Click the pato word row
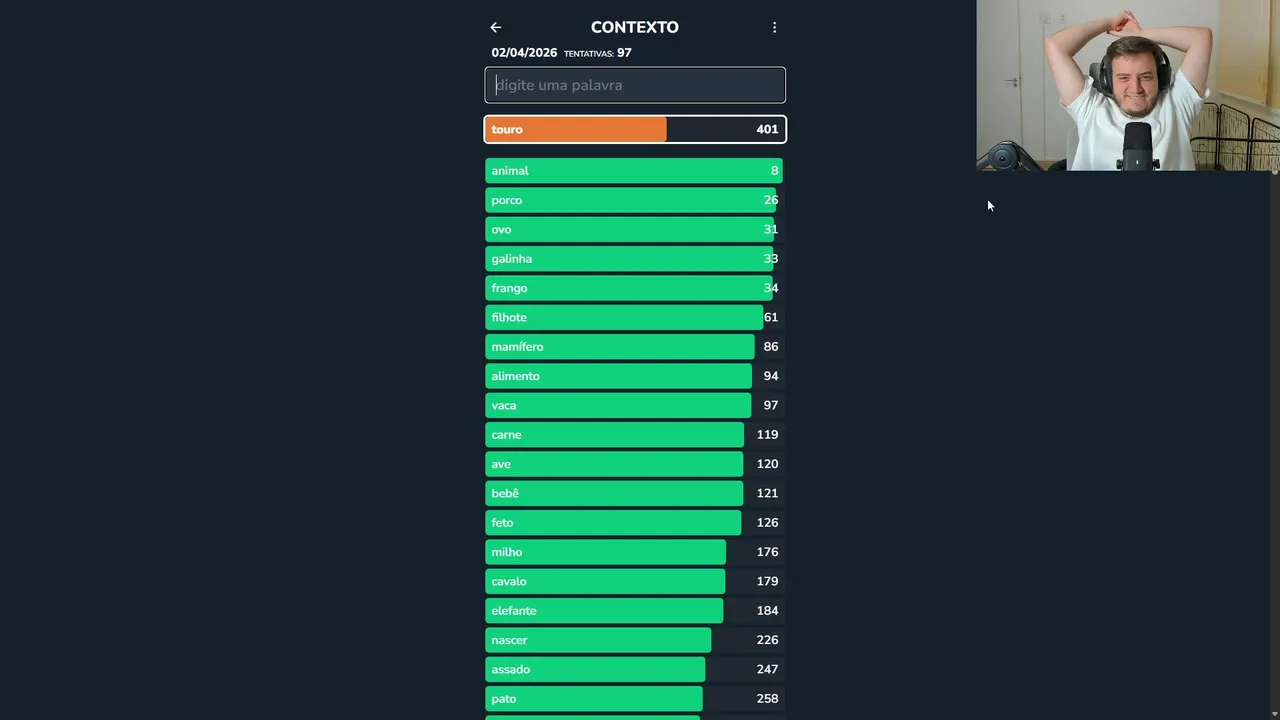Viewport: 1280px width, 720px height. (x=635, y=699)
